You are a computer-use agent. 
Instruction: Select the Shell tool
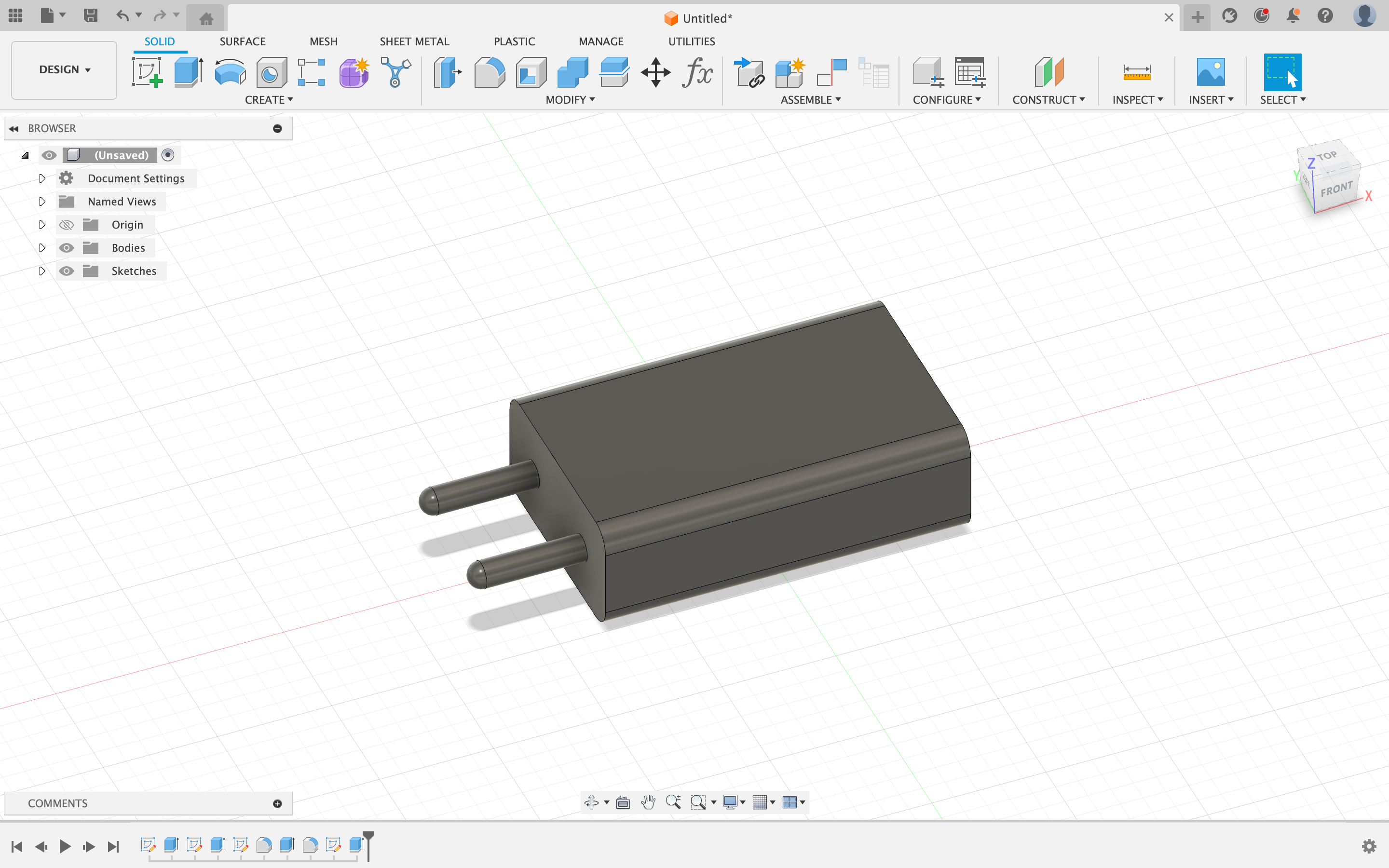(531, 72)
